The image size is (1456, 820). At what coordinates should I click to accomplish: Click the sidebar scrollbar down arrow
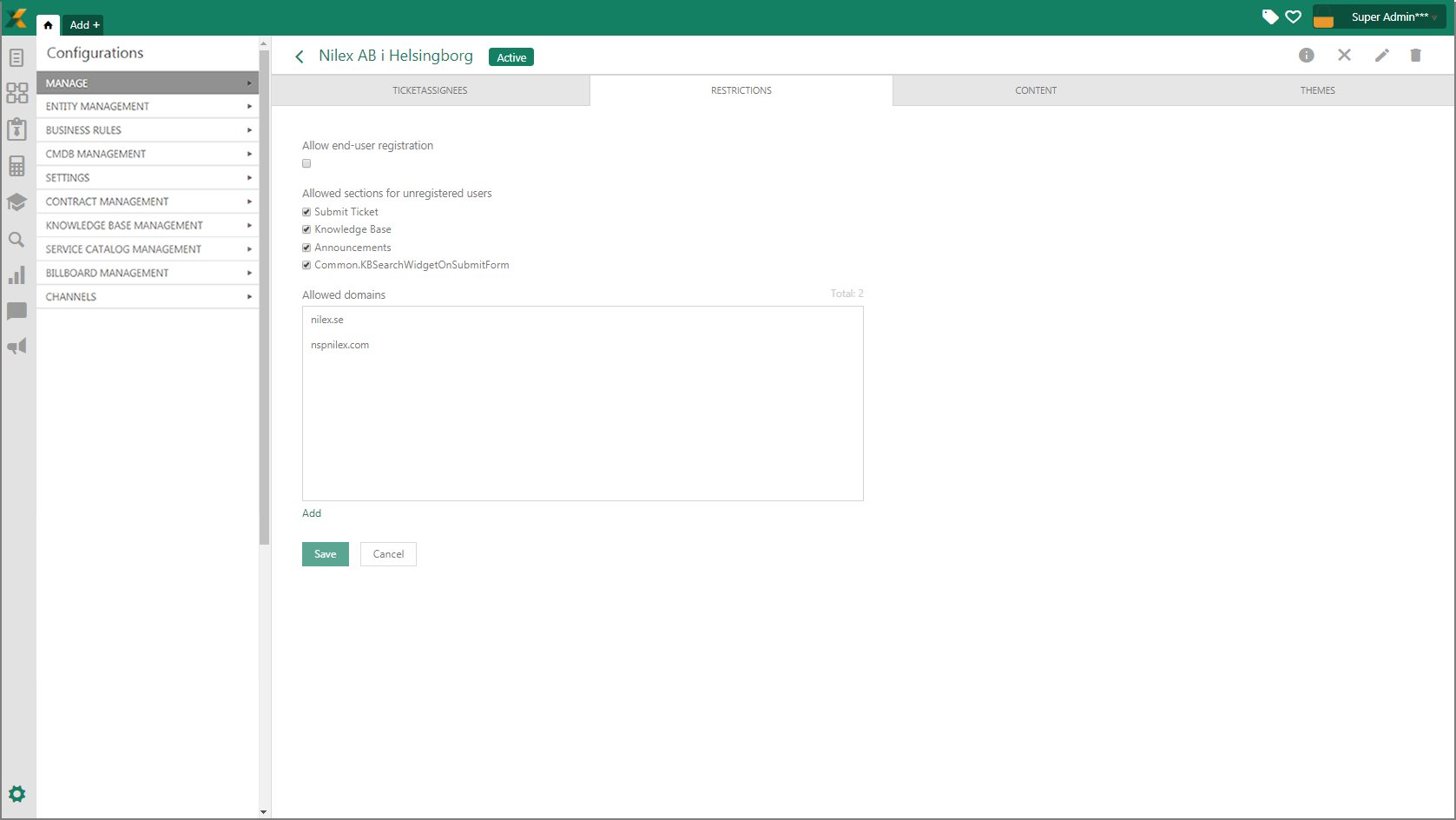264,813
